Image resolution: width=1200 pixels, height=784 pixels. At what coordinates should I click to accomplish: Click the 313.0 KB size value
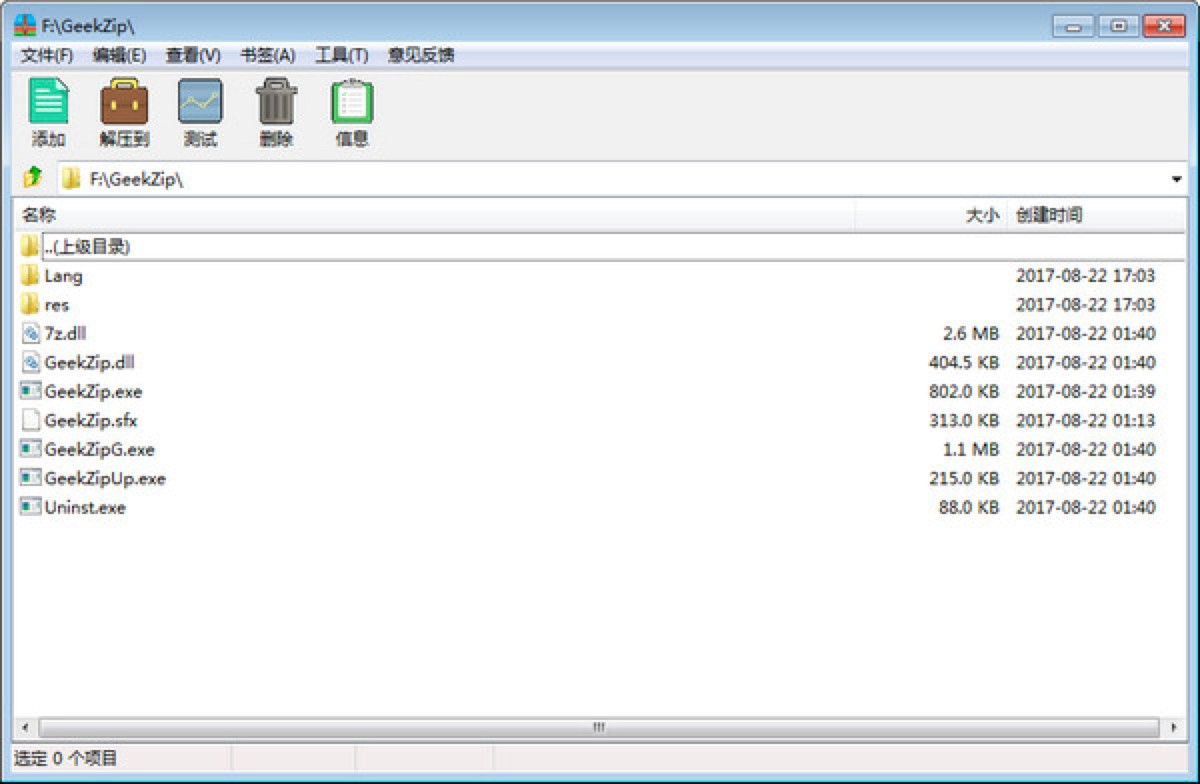[964, 420]
